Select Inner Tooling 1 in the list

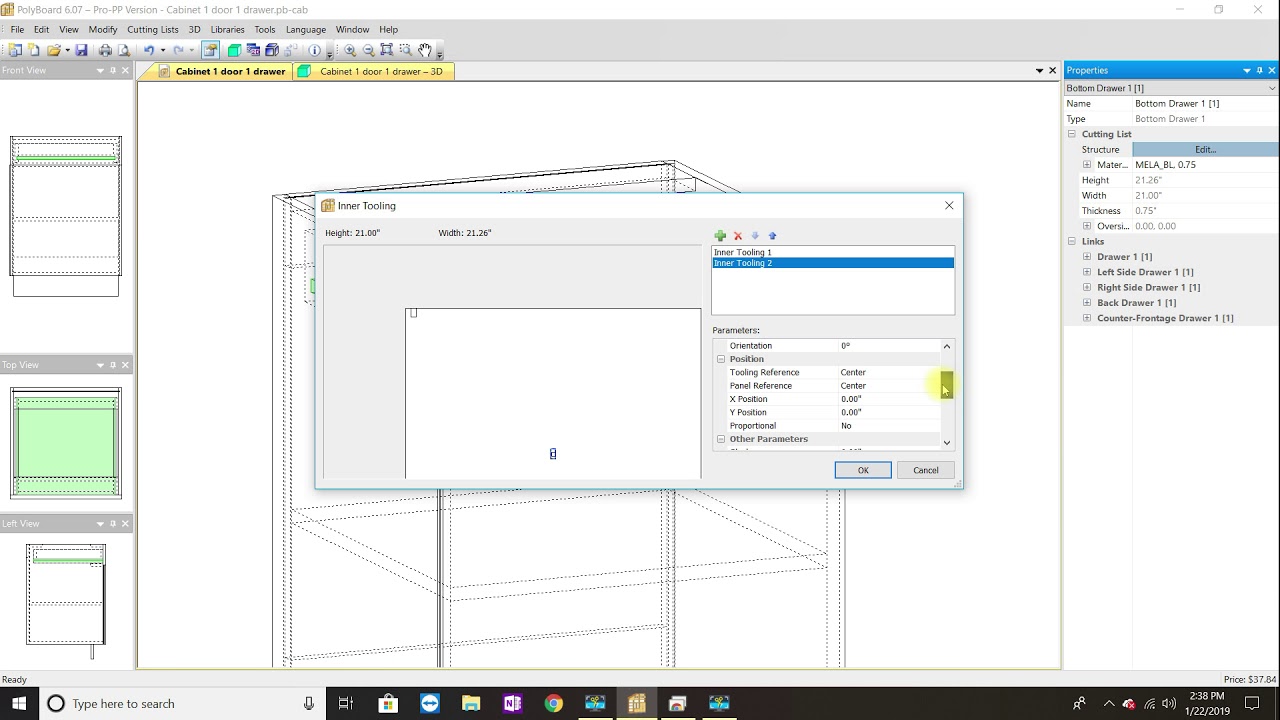pos(832,252)
